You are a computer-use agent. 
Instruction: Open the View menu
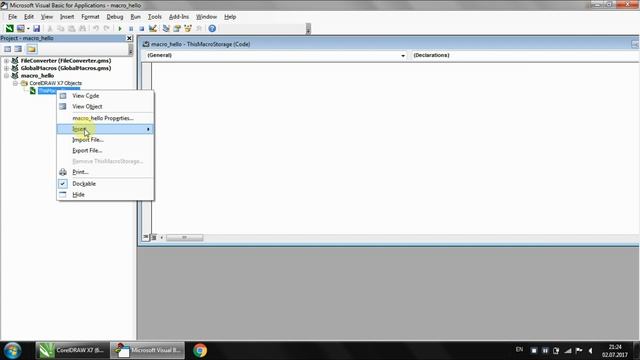click(47, 17)
